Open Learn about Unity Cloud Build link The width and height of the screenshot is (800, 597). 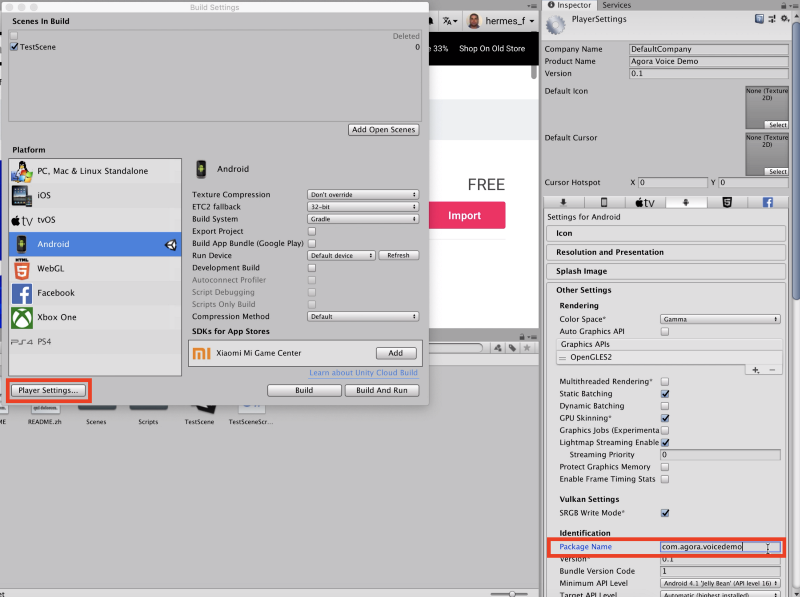click(363, 373)
